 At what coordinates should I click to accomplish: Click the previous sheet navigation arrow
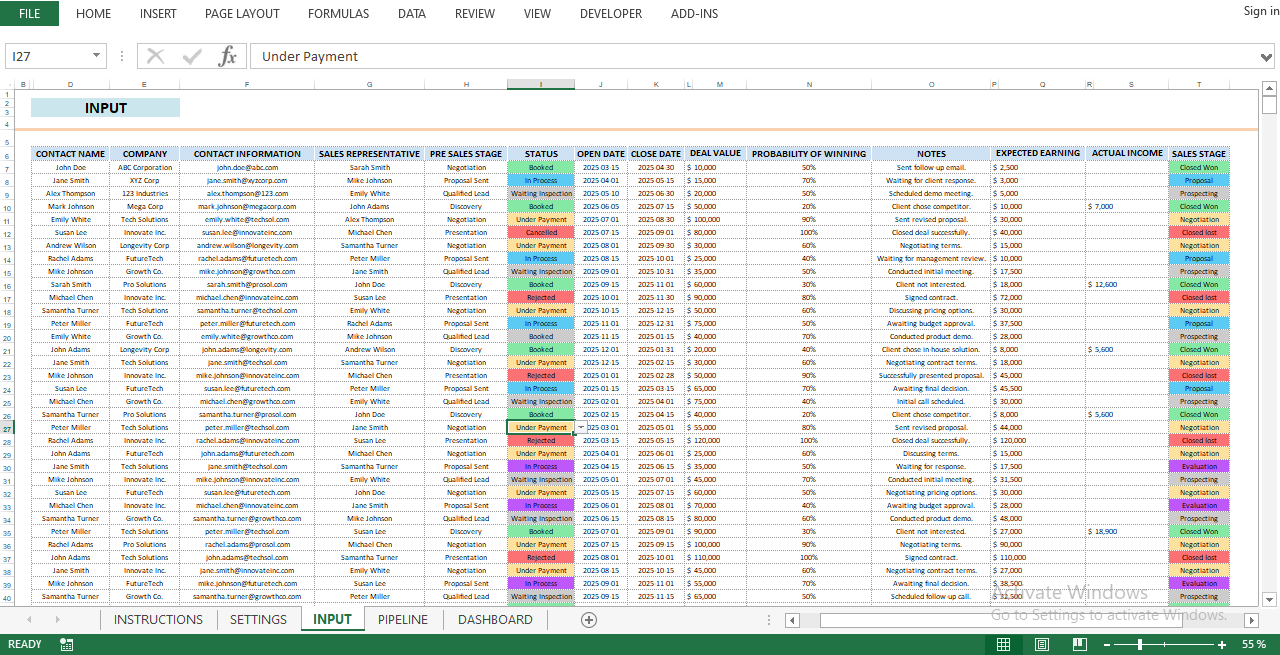(x=29, y=620)
